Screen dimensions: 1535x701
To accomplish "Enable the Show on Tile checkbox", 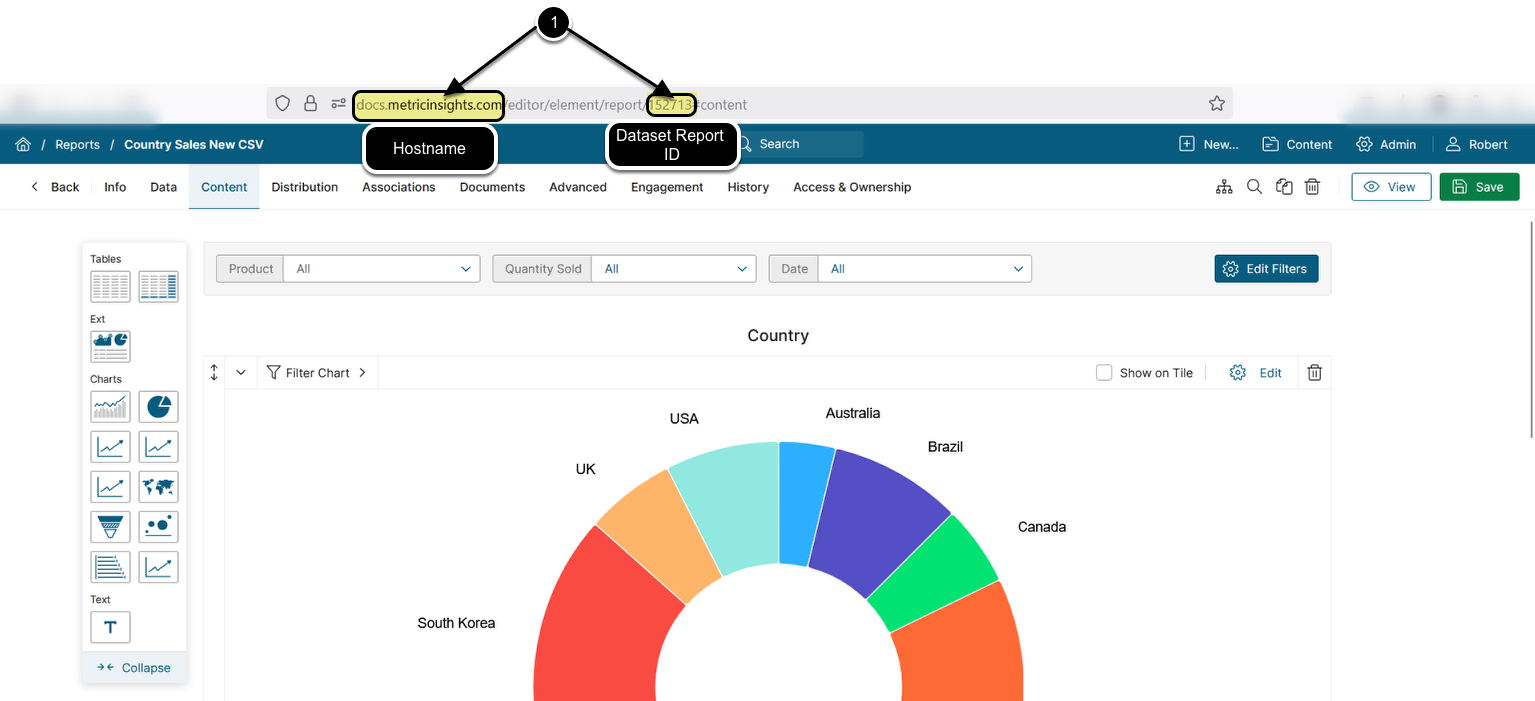I will coord(1104,373).
